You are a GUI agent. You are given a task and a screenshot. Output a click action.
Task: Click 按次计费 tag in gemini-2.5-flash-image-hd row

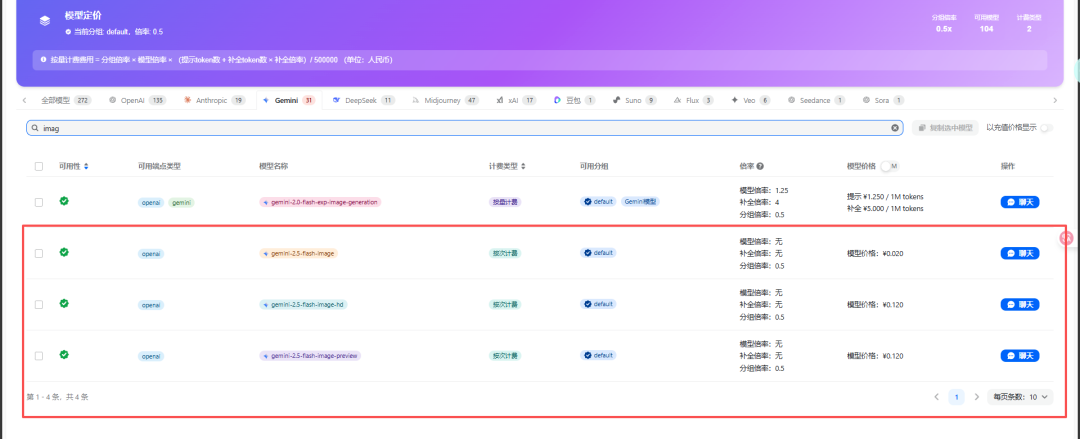[x=505, y=304]
